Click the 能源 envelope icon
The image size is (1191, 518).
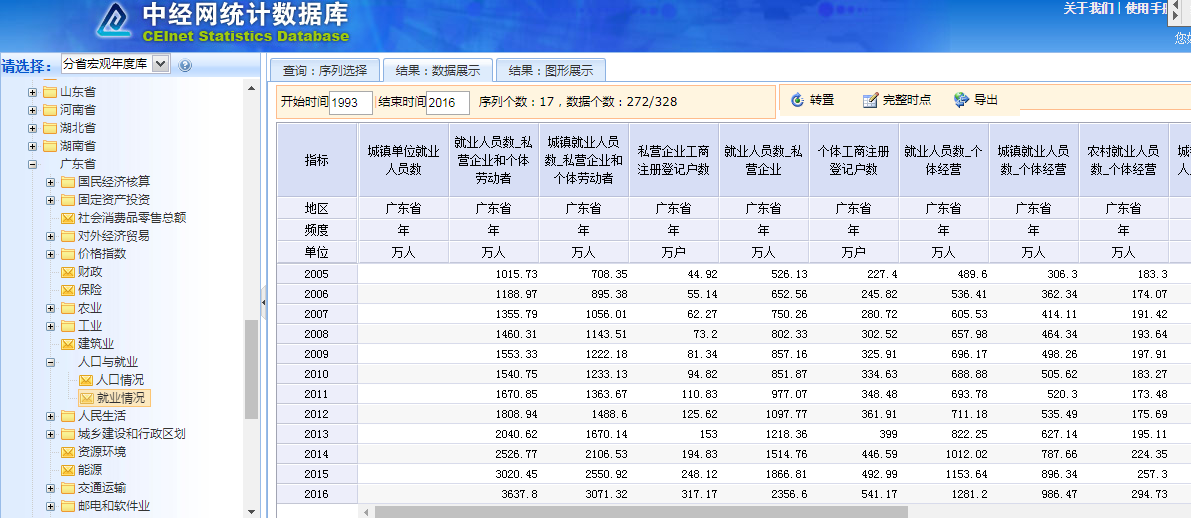tap(68, 470)
